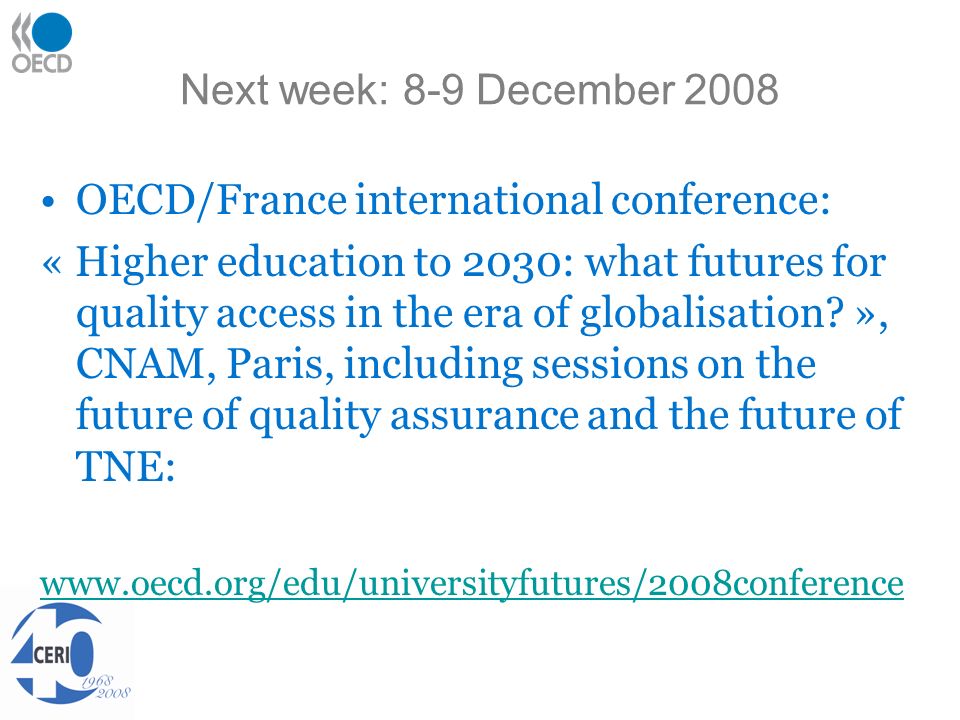Click the gray chevron marks on the OECD logo
This screenshot has height=720, width=960.
(21, 33)
